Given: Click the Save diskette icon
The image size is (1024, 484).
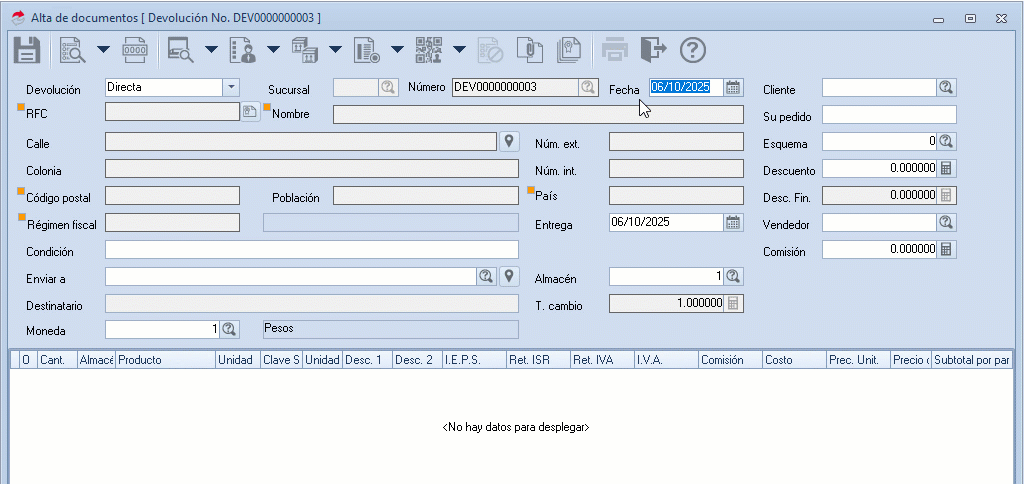Looking at the screenshot, I should 26,49.
